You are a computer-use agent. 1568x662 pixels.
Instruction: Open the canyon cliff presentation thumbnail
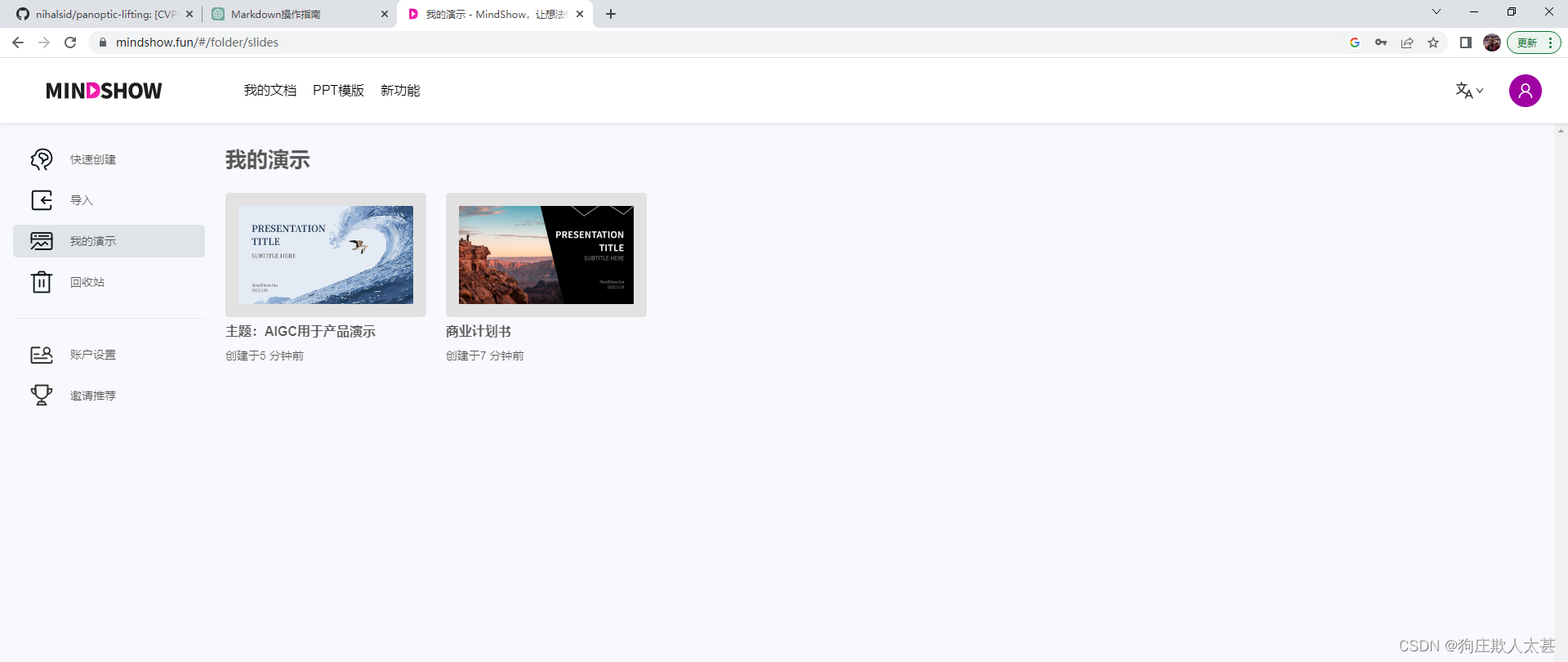coord(546,255)
